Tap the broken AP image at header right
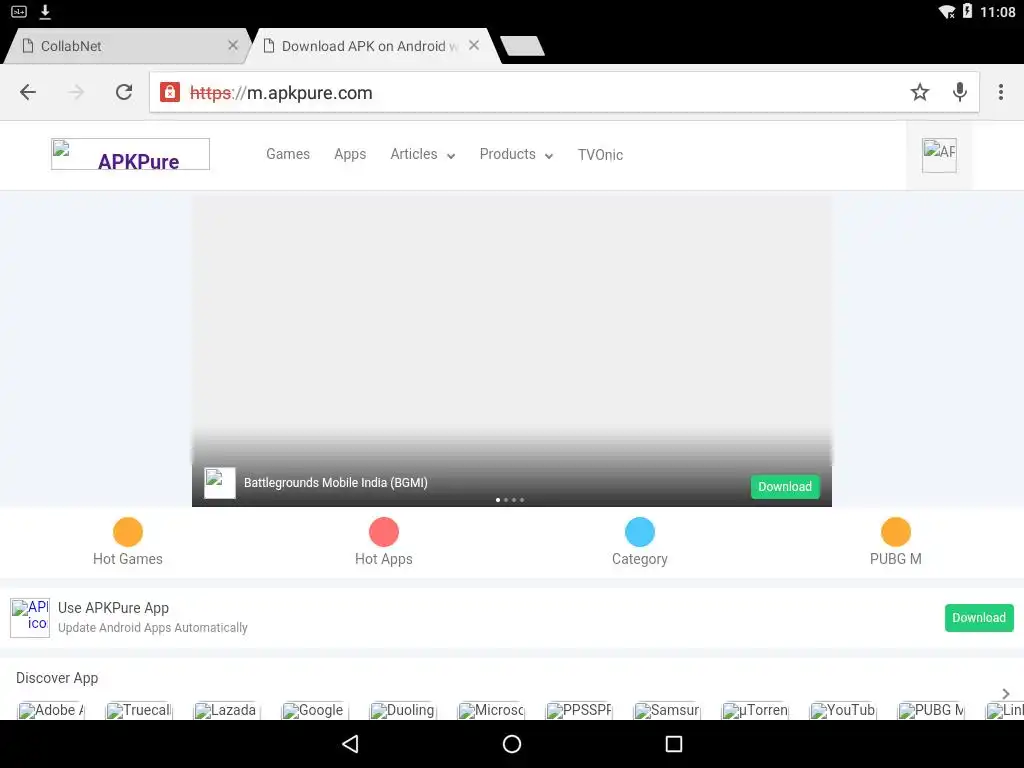1024x768 pixels. 939,155
